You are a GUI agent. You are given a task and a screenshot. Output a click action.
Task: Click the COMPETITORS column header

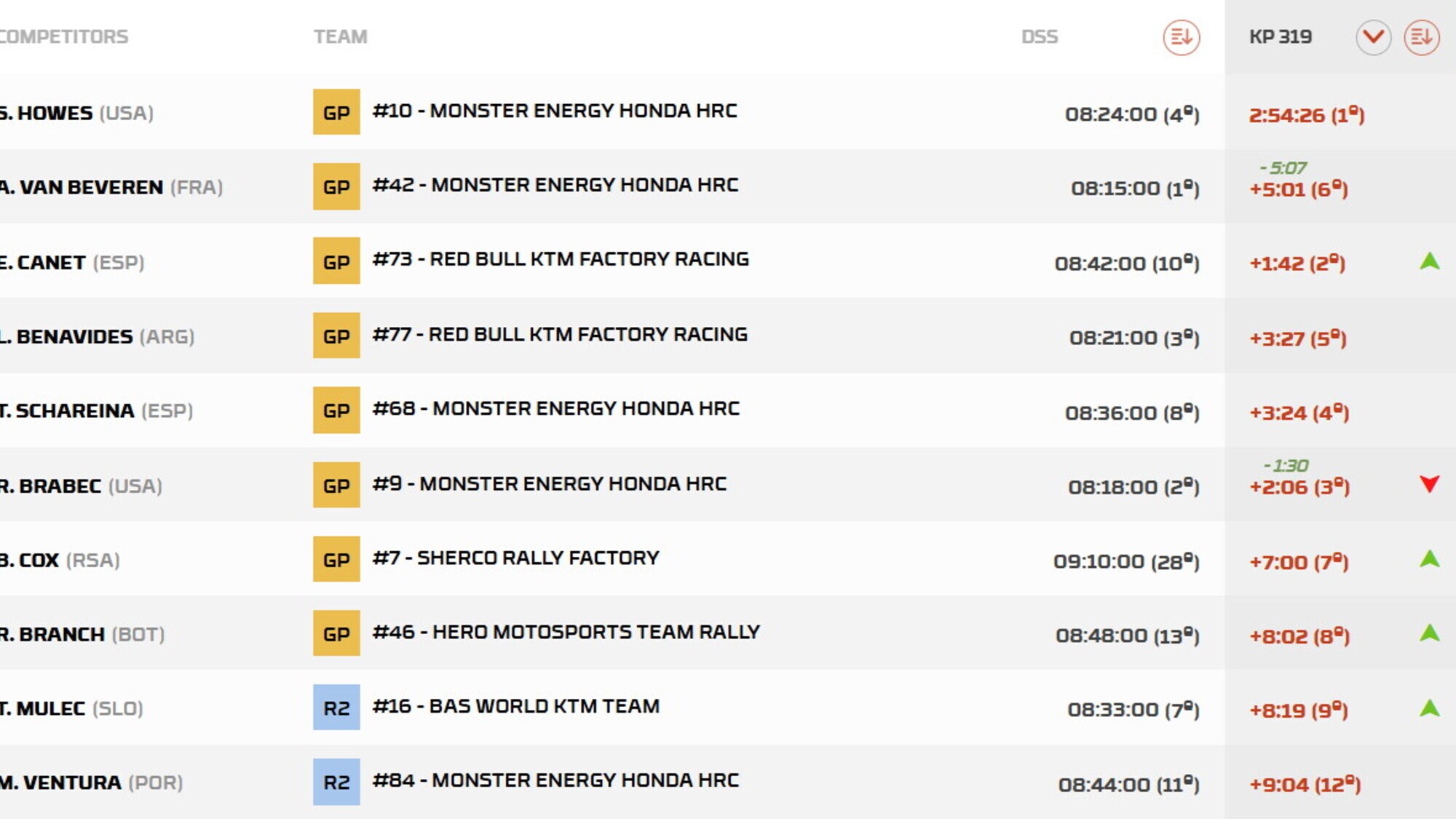click(64, 36)
